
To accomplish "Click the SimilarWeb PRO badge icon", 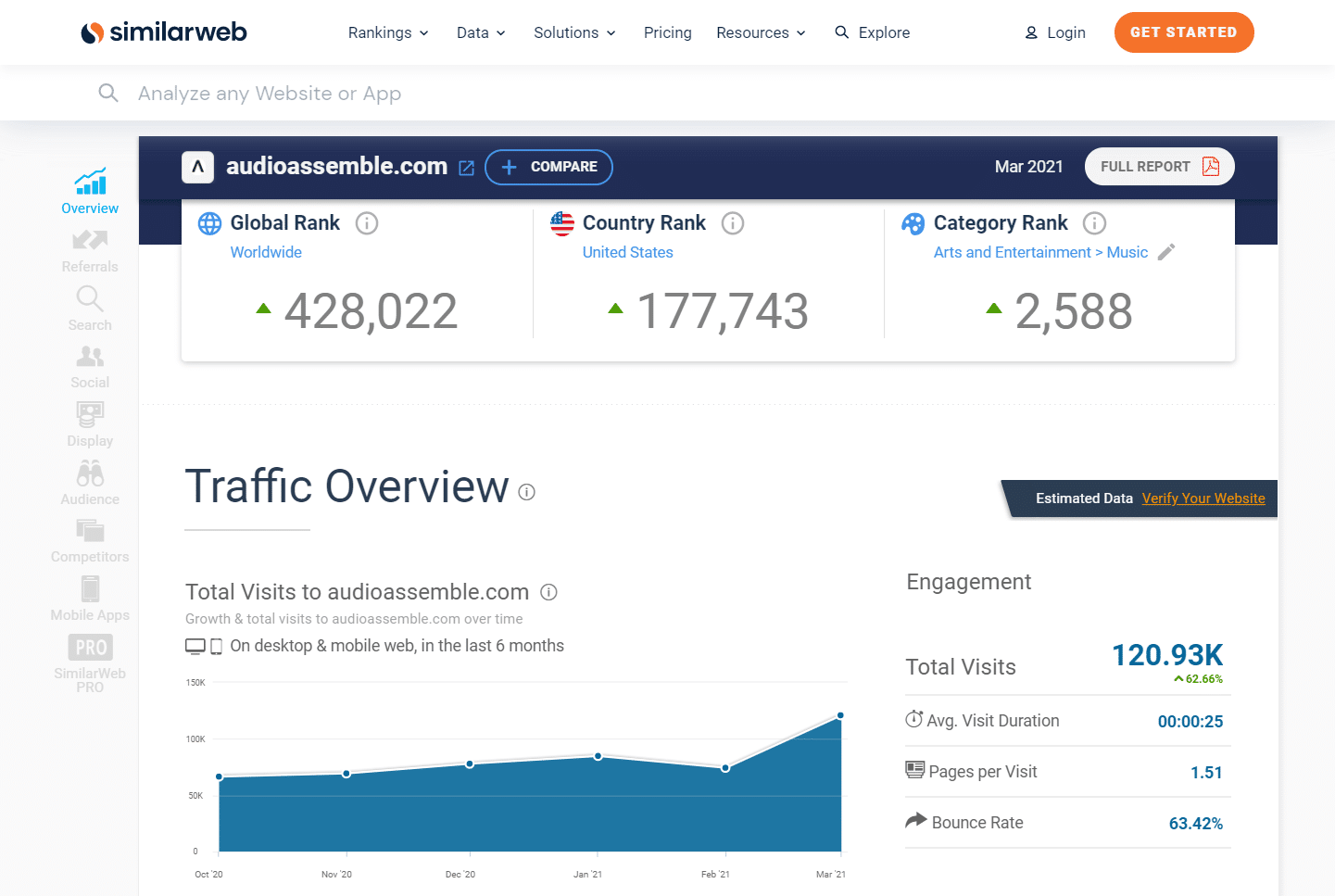I will [89, 647].
